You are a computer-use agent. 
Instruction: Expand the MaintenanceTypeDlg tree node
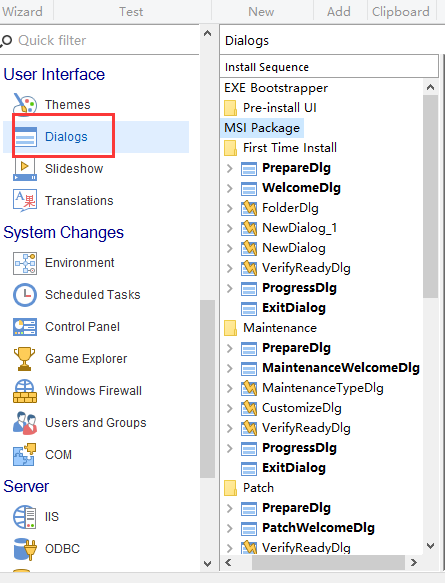[x=229, y=388]
